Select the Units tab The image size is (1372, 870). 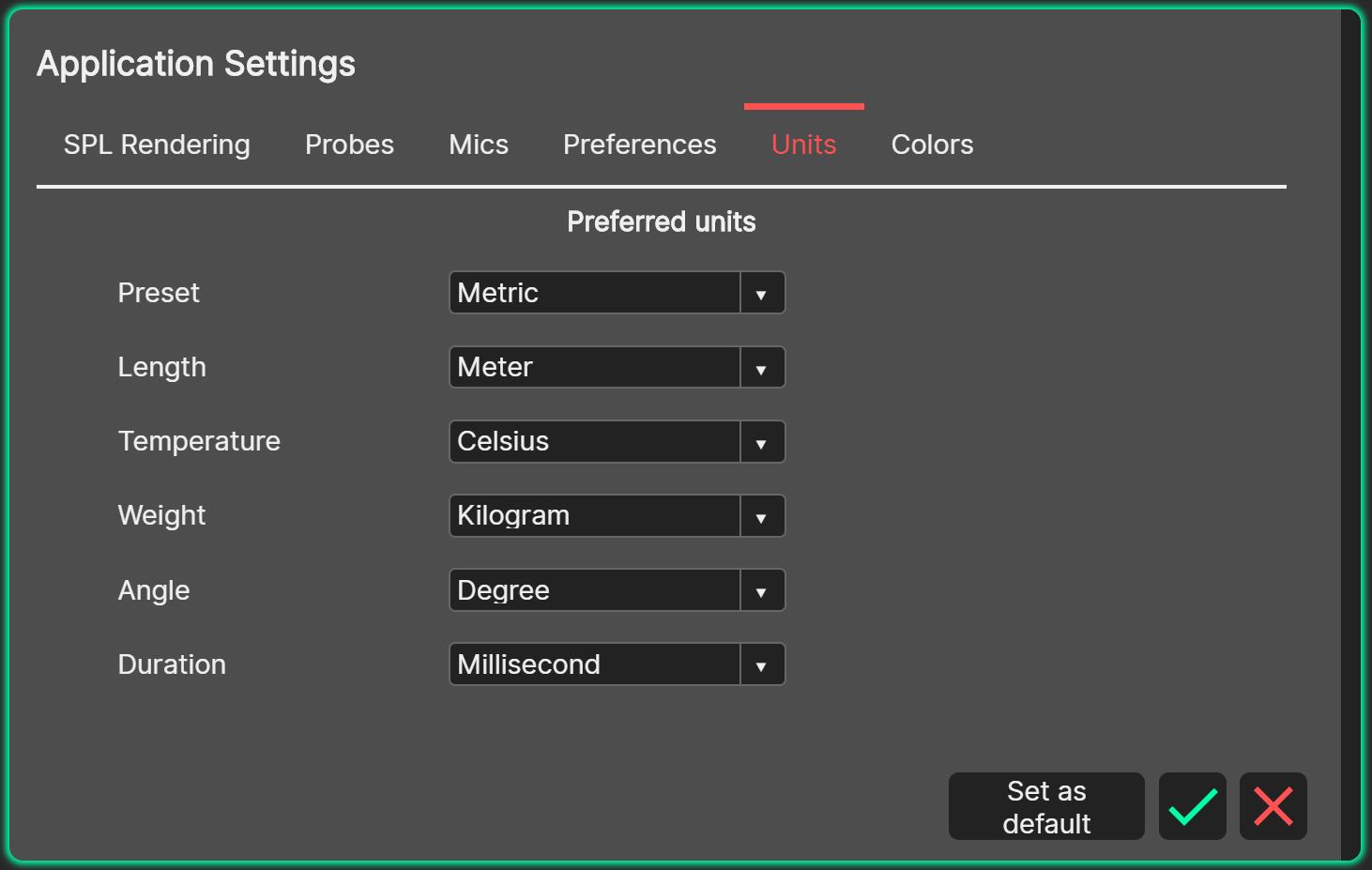coord(803,145)
